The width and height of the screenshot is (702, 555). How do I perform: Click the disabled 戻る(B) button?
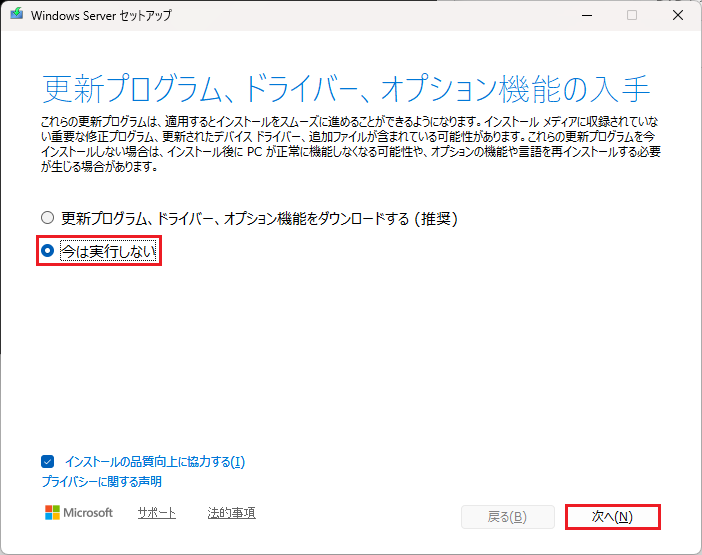[x=507, y=517]
